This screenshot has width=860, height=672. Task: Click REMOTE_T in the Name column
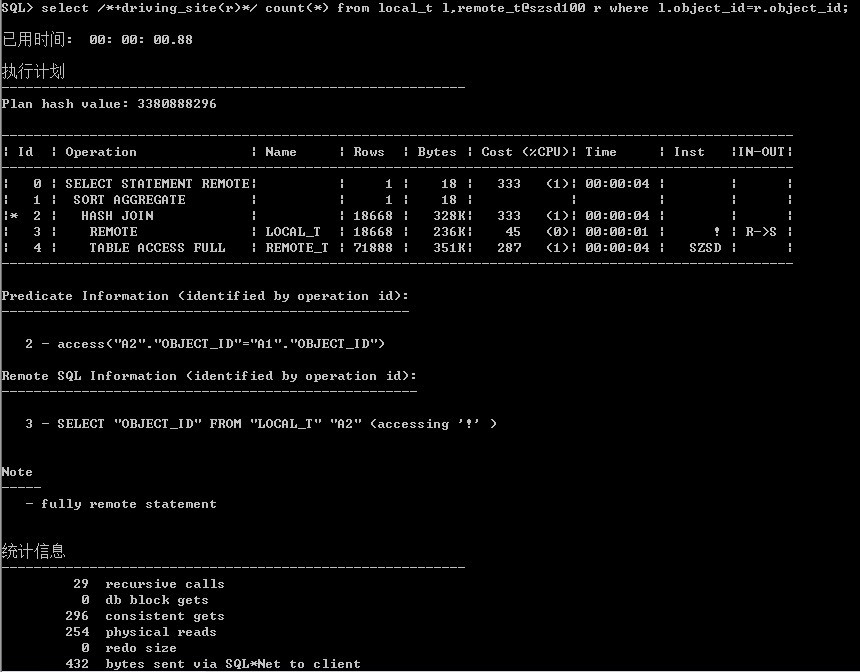pyautogui.click(x=297, y=247)
